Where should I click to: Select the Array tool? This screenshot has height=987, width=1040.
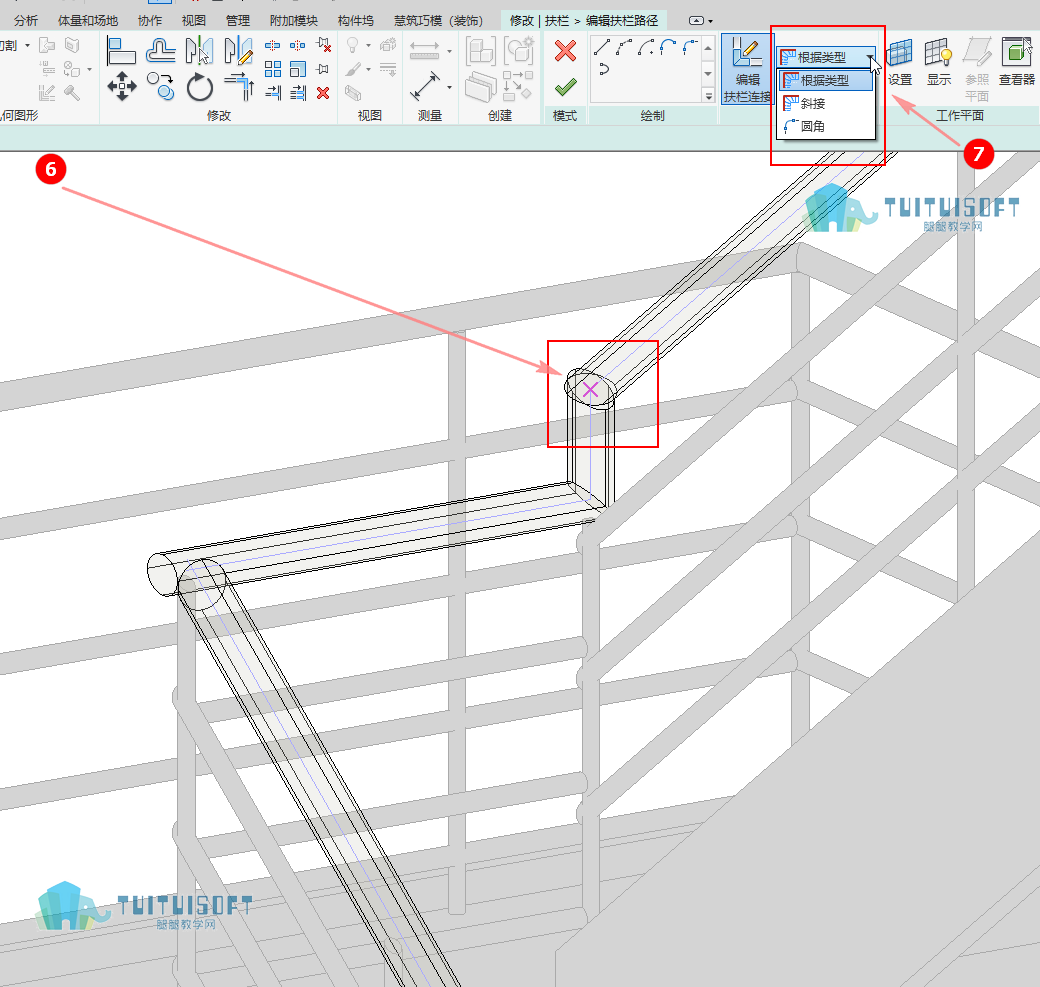273,69
